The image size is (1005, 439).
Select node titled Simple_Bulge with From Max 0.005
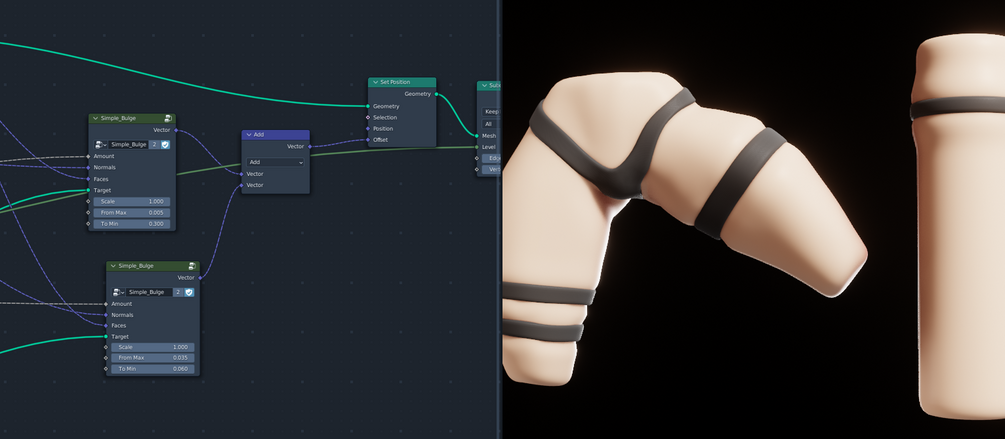[x=118, y=119]
